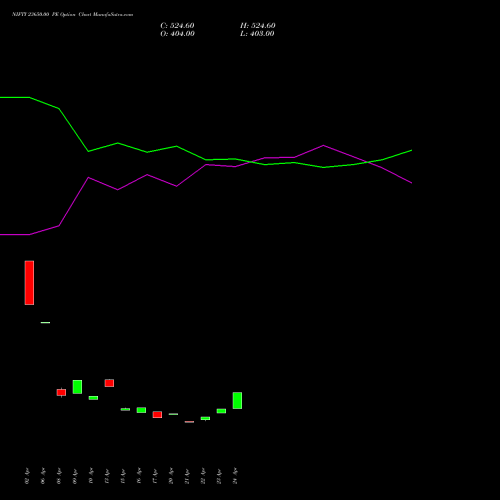Screen dimensions: 500x500
Task: Click the open value O: 404.00
Action: (x=177, y=34)
